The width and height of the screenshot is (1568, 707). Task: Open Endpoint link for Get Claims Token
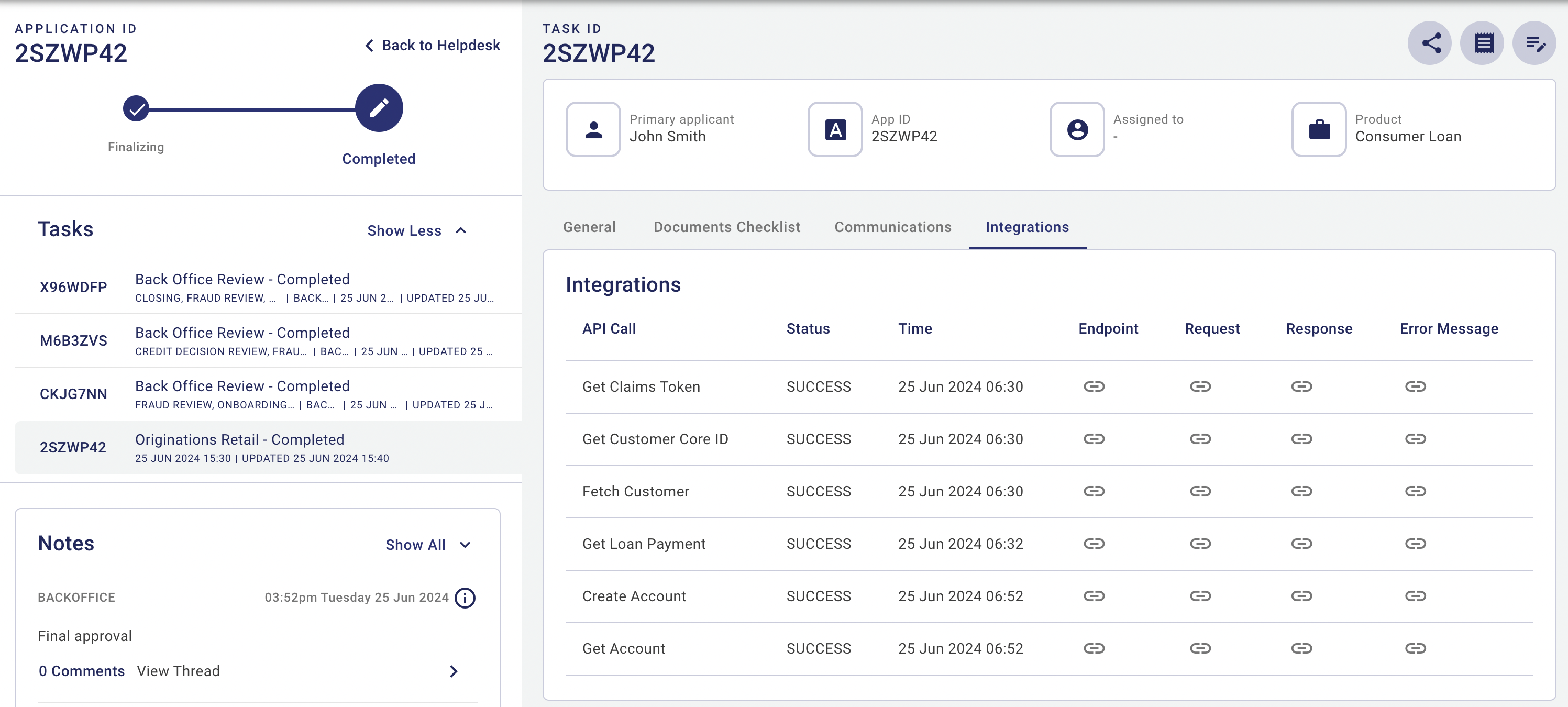coord(1093,386)
